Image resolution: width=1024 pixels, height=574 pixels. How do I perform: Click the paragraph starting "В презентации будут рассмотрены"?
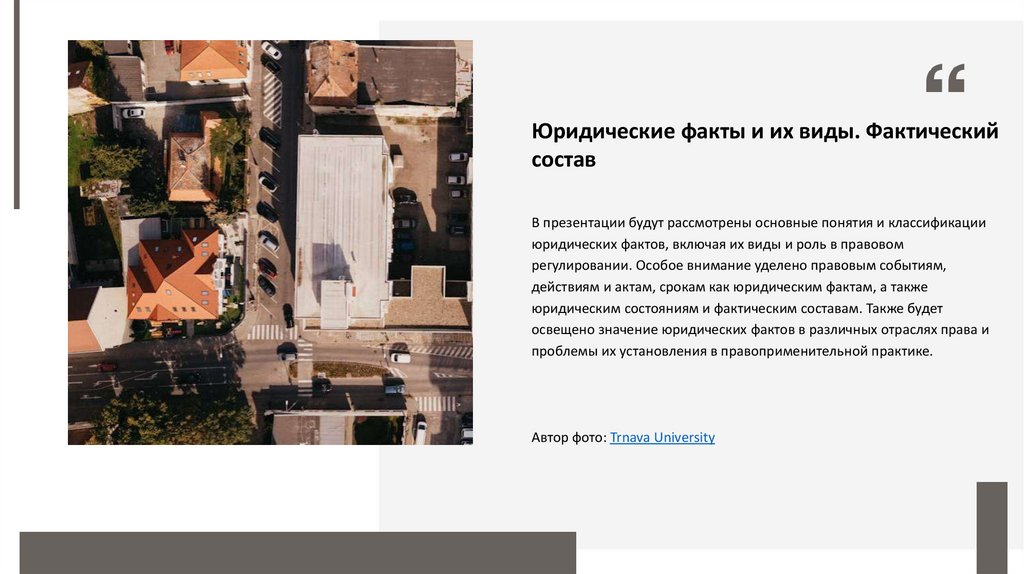(x=760, y=287)
